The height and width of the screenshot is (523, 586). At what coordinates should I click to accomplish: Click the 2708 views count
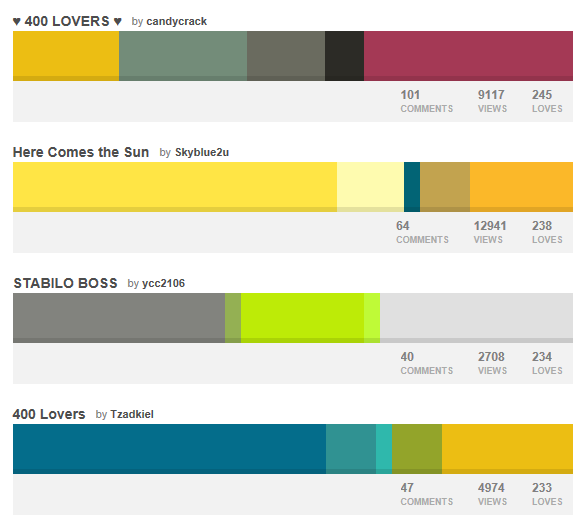click(492, 363)
